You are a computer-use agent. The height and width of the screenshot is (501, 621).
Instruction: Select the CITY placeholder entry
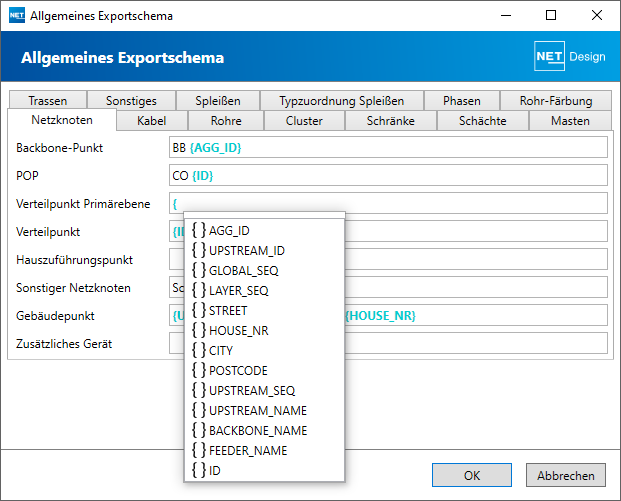(x=264, y=351)
